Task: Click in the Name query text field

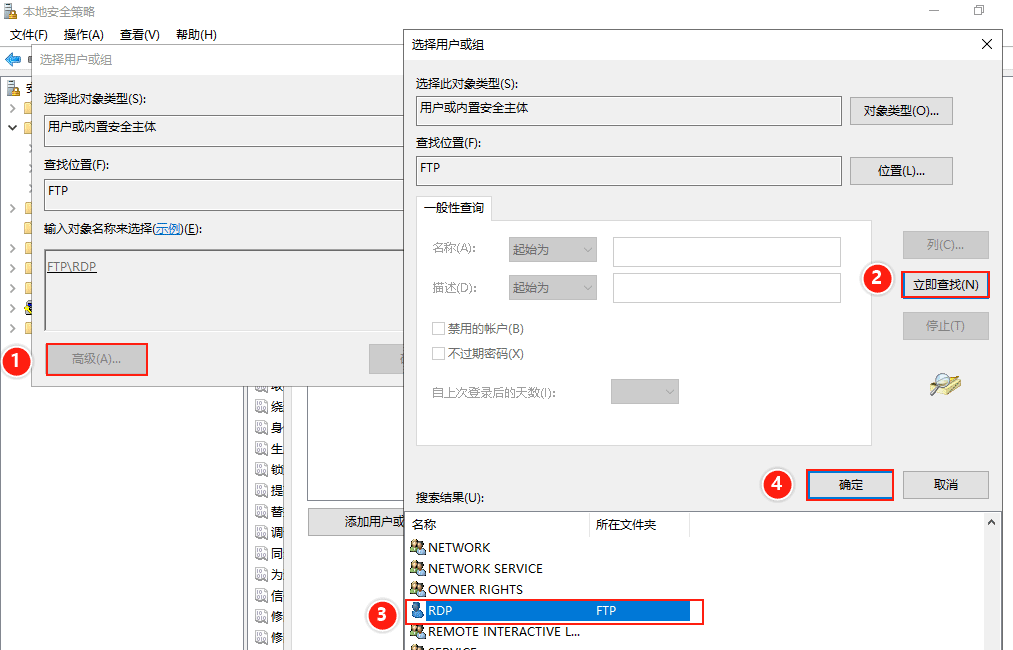Action: pyautogui.click(x=727, y=252)
